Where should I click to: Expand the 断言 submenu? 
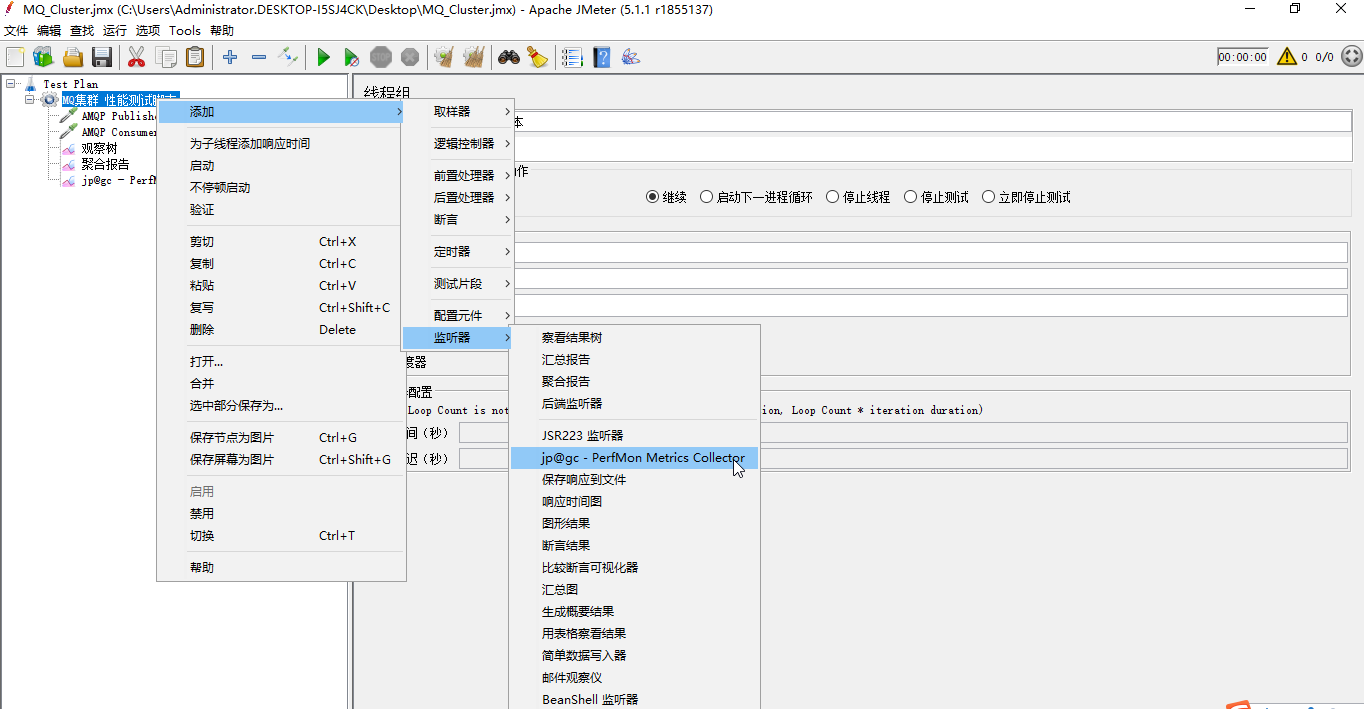coord(458,219)
